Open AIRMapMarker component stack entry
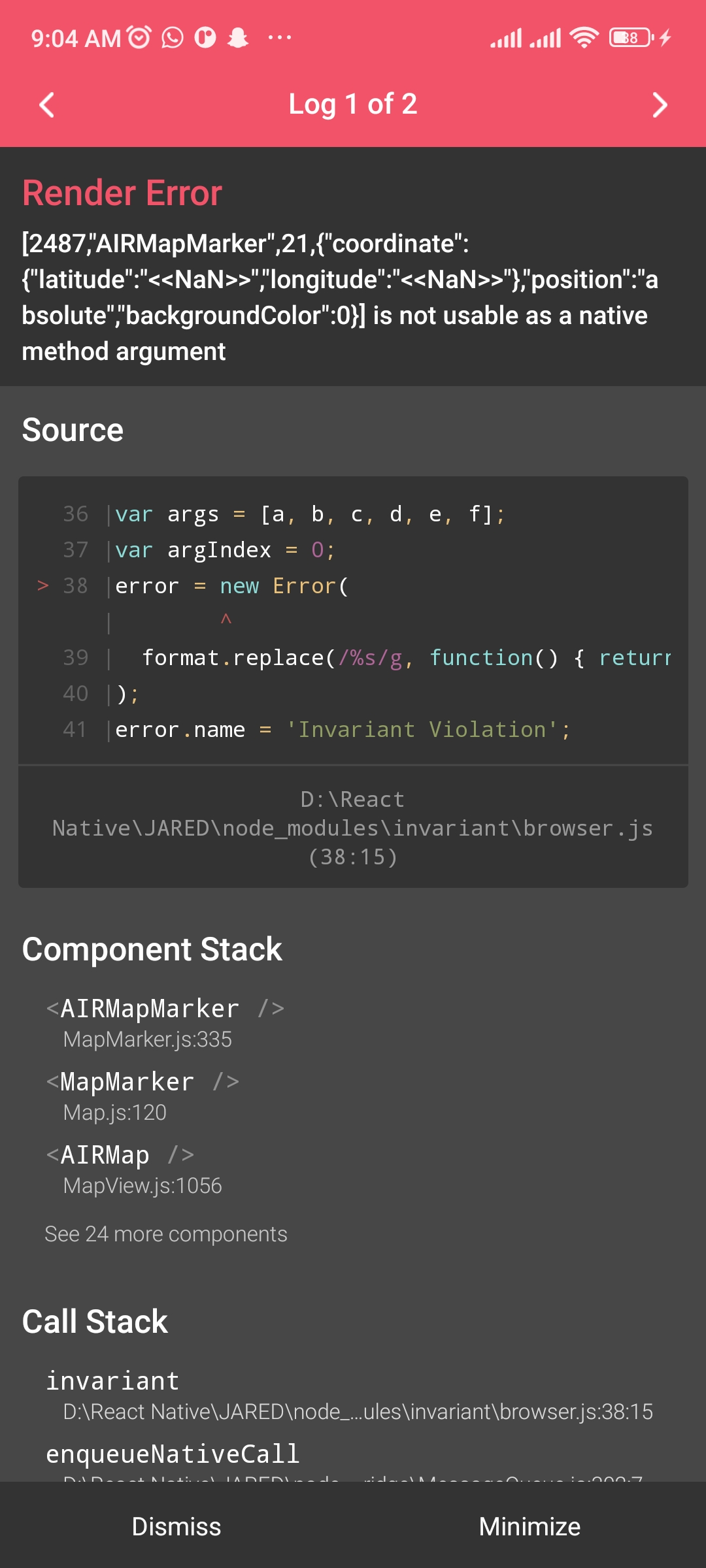The height and width of the screenshot is (1568, 706). (x=165, y=1022)
